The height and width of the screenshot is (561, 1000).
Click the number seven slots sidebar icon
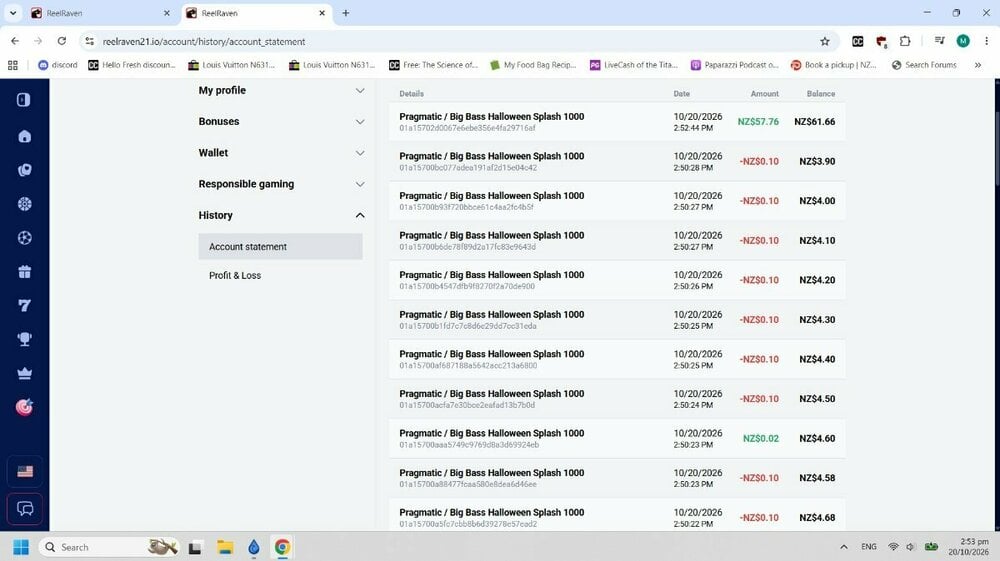(24, 305)
